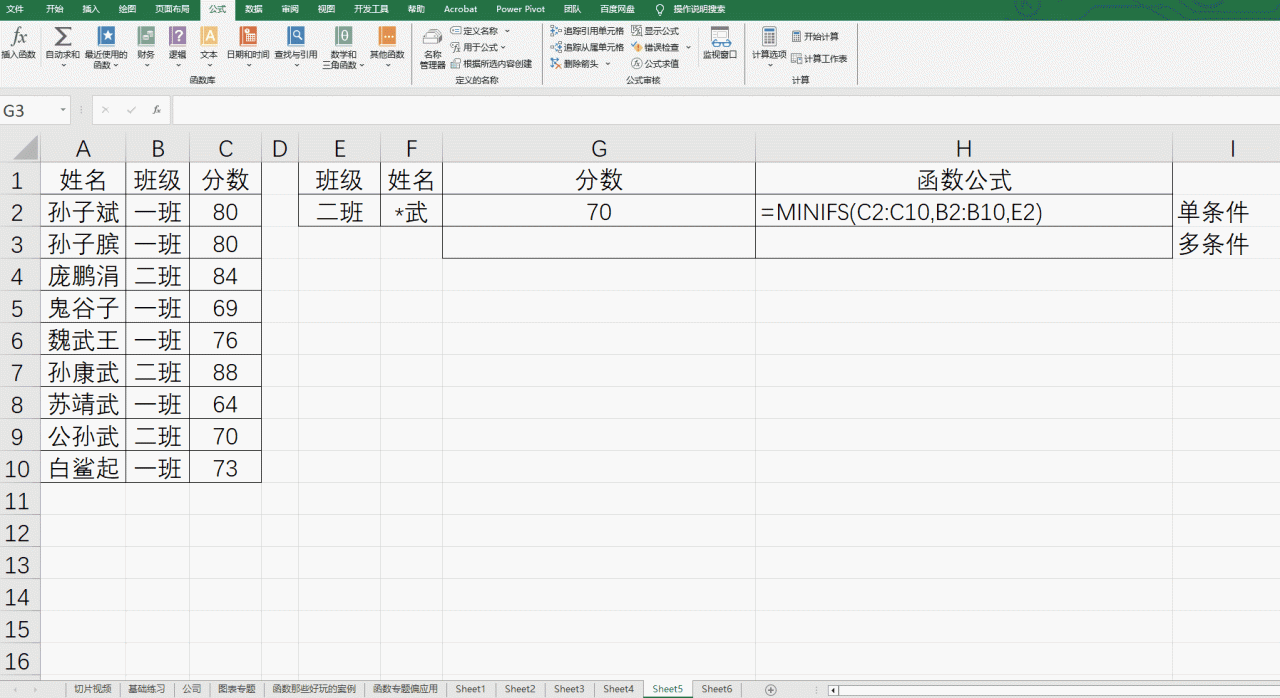
Task: Switch to the 插入 ribbon tab
Action: pos(91,8)
